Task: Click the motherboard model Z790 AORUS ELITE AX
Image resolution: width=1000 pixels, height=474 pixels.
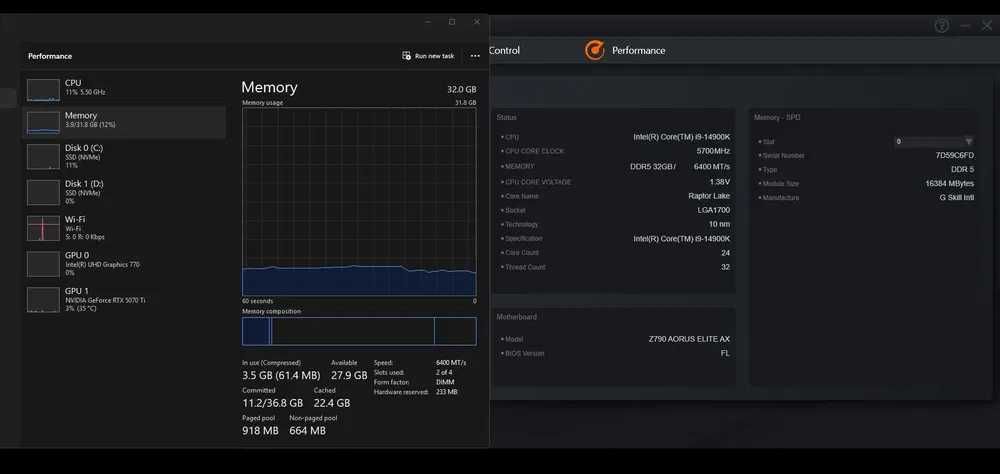Action: (689, 339)
